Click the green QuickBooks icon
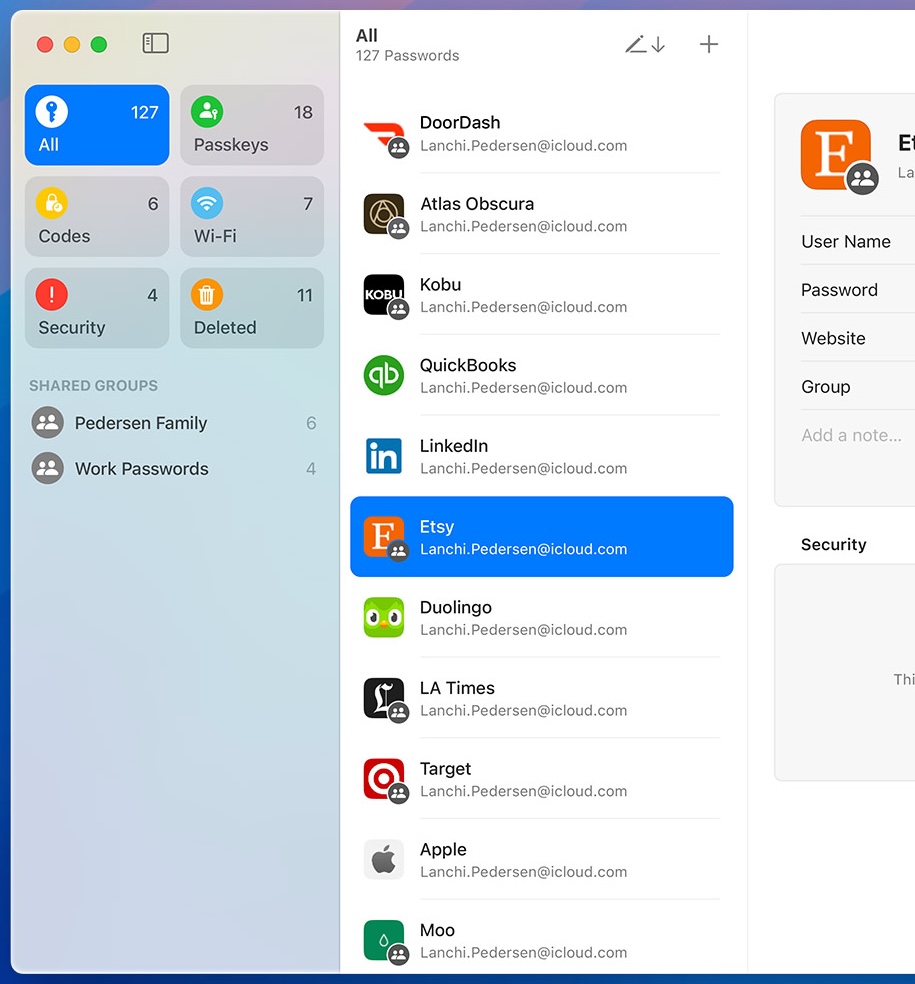Screen dimensions: 915x984 (384, 375)
